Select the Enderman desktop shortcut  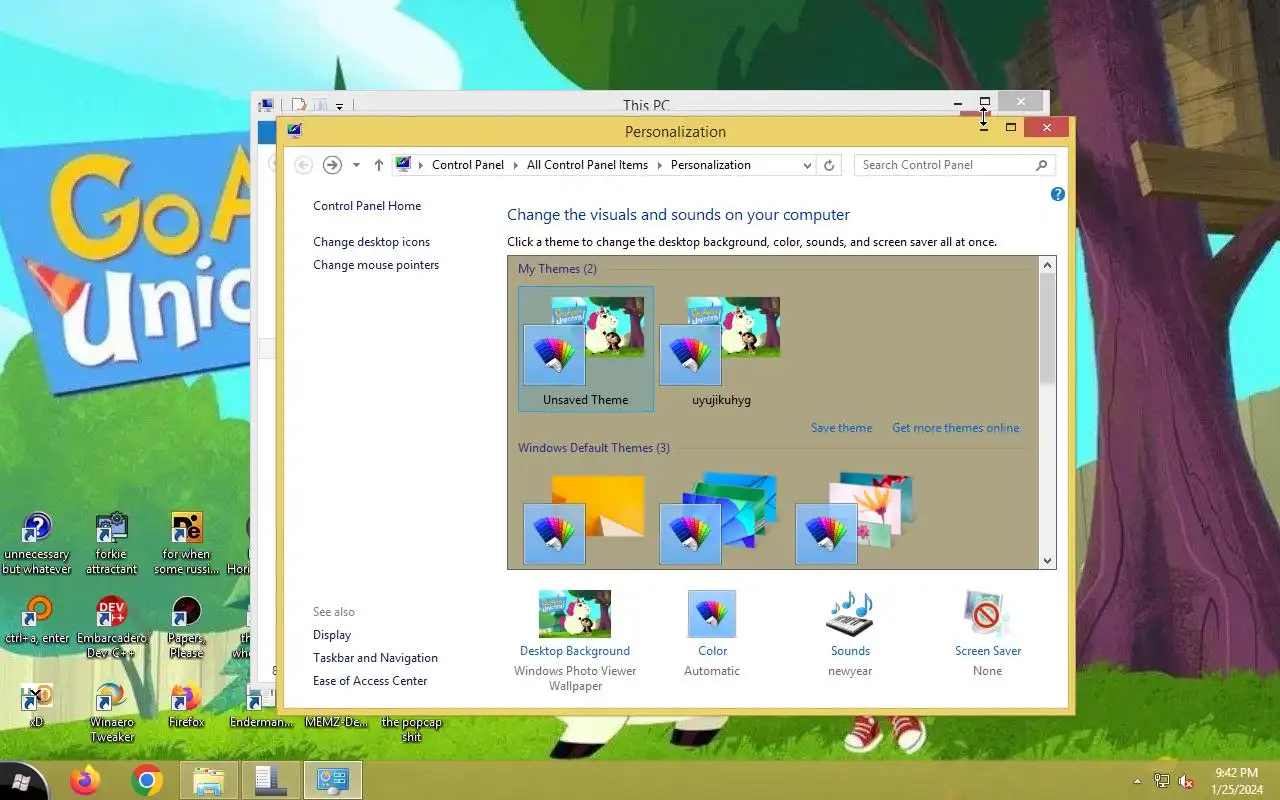[x=260, y=705]
